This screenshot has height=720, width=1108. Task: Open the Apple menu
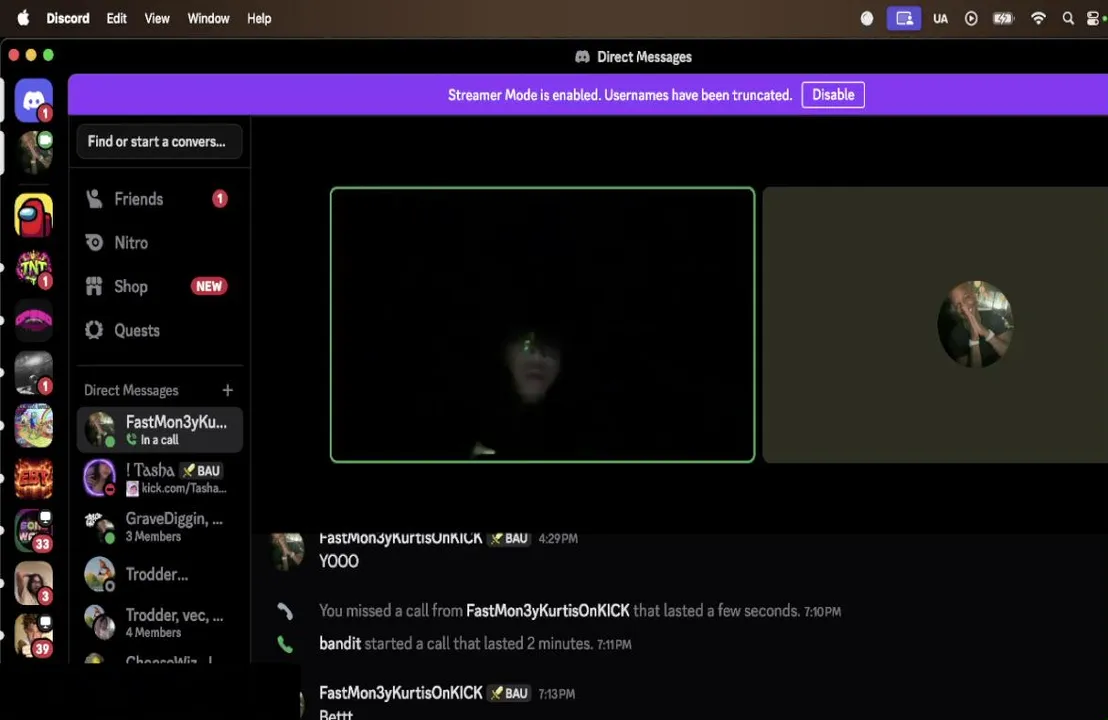23,18
